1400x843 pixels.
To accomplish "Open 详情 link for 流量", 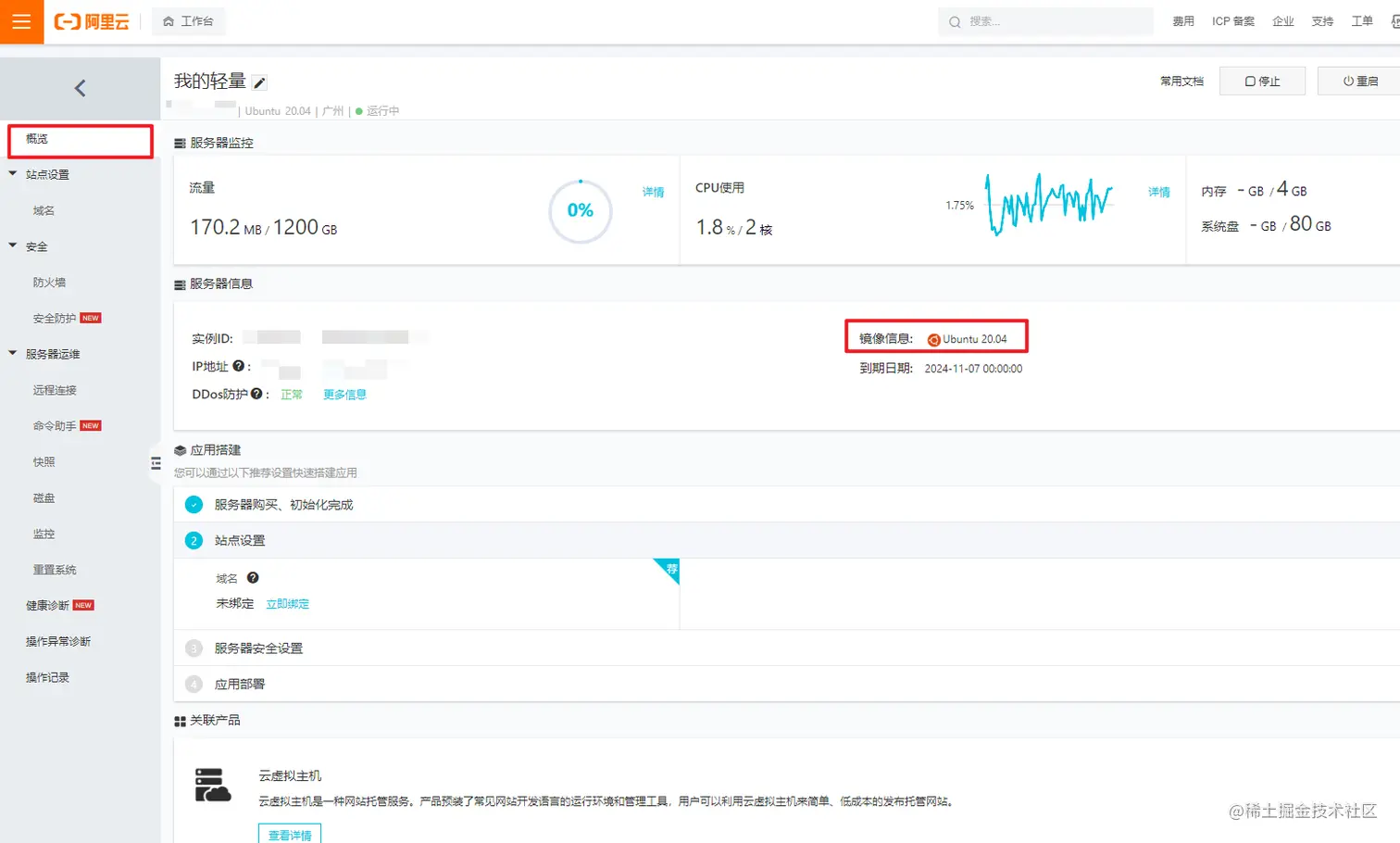I will pyautogui.click(x=653, y=192).
